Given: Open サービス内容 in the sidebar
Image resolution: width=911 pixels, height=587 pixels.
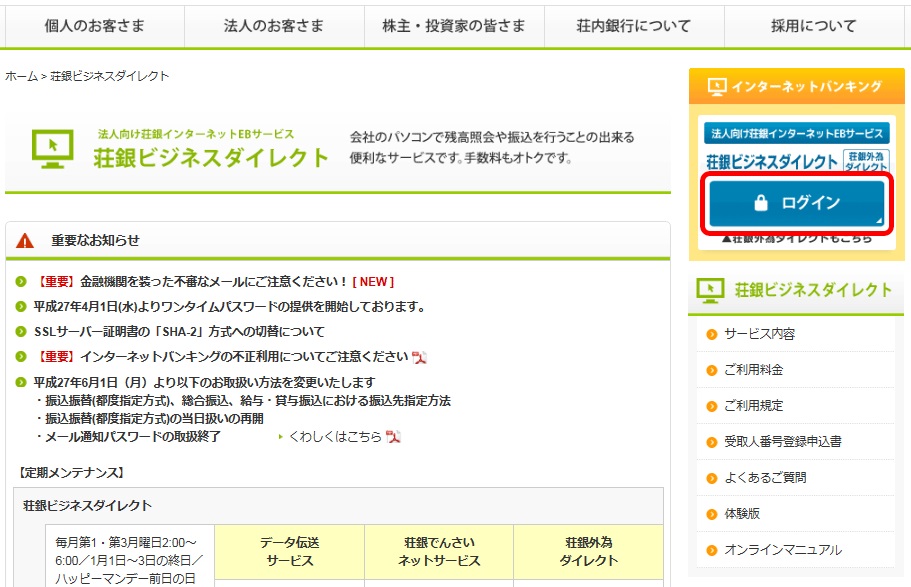Looking at the screenshot, I should [x=759, y=334].
